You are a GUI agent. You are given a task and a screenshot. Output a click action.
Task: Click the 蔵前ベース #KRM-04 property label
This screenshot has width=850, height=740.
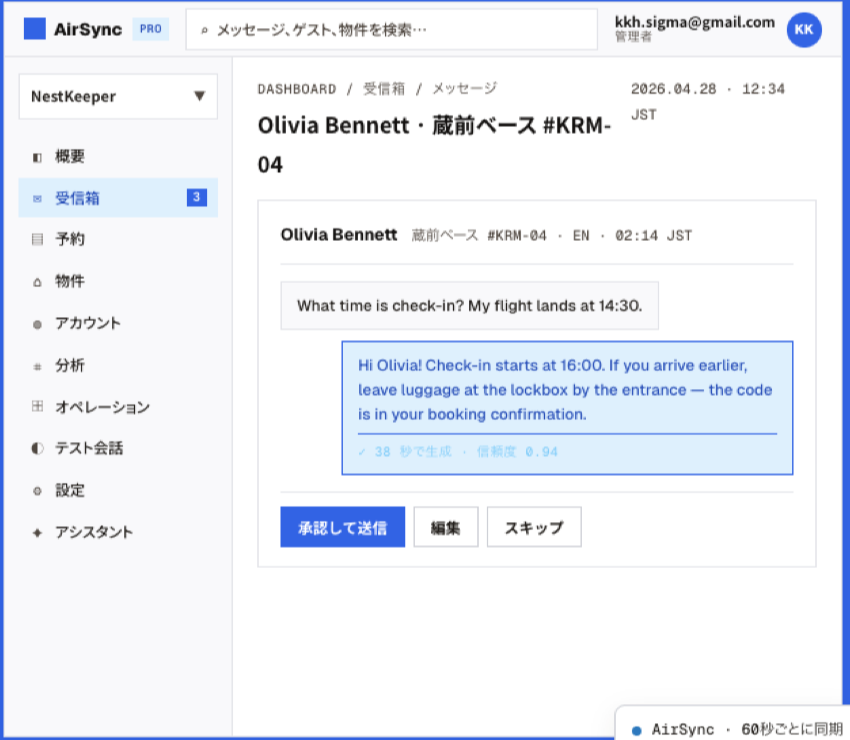479,235
